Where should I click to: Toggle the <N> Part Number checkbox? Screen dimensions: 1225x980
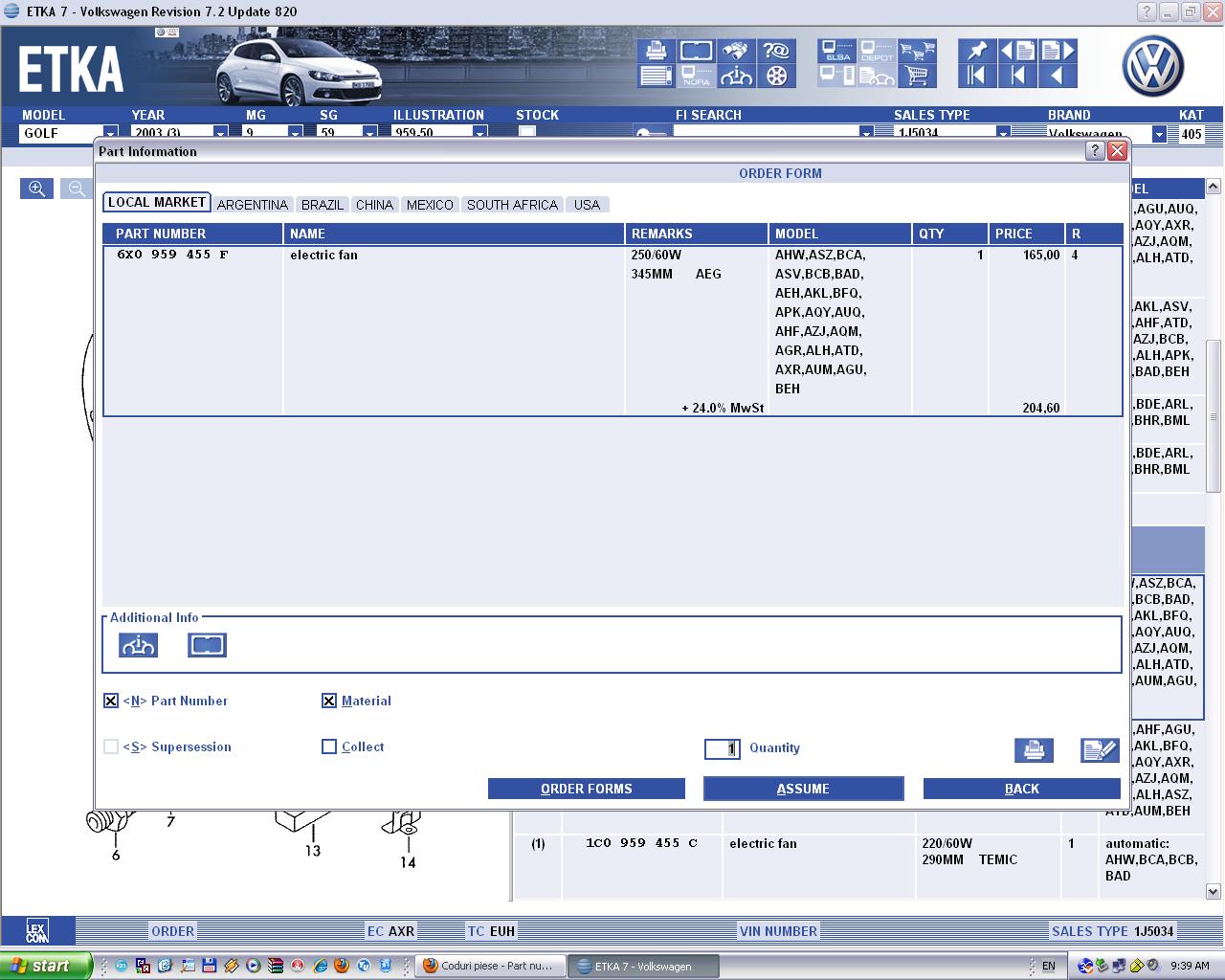(x=111, y=701)
